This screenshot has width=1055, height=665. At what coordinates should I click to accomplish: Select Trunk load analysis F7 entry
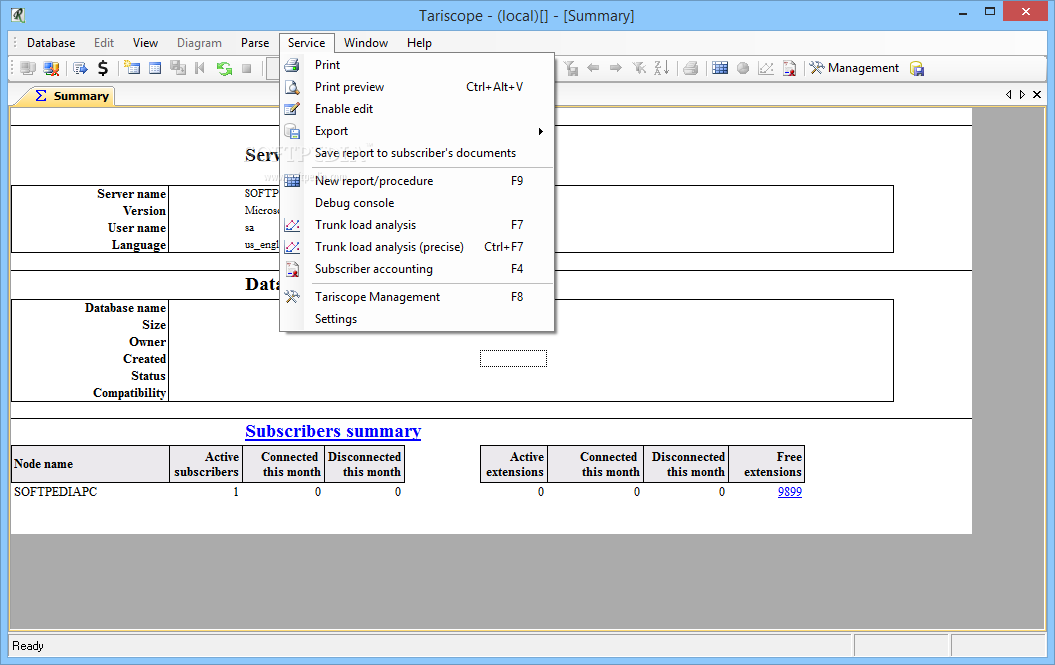tap(417, 225)
